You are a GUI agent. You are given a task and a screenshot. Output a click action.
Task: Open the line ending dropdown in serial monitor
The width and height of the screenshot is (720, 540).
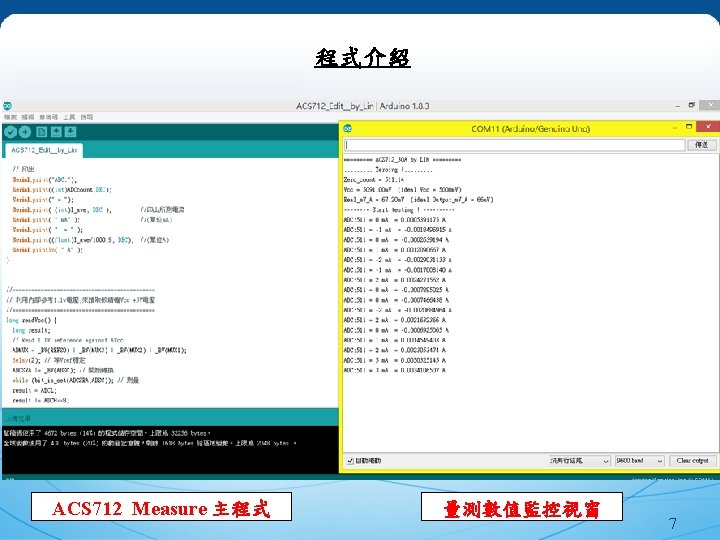click(579, 461)
